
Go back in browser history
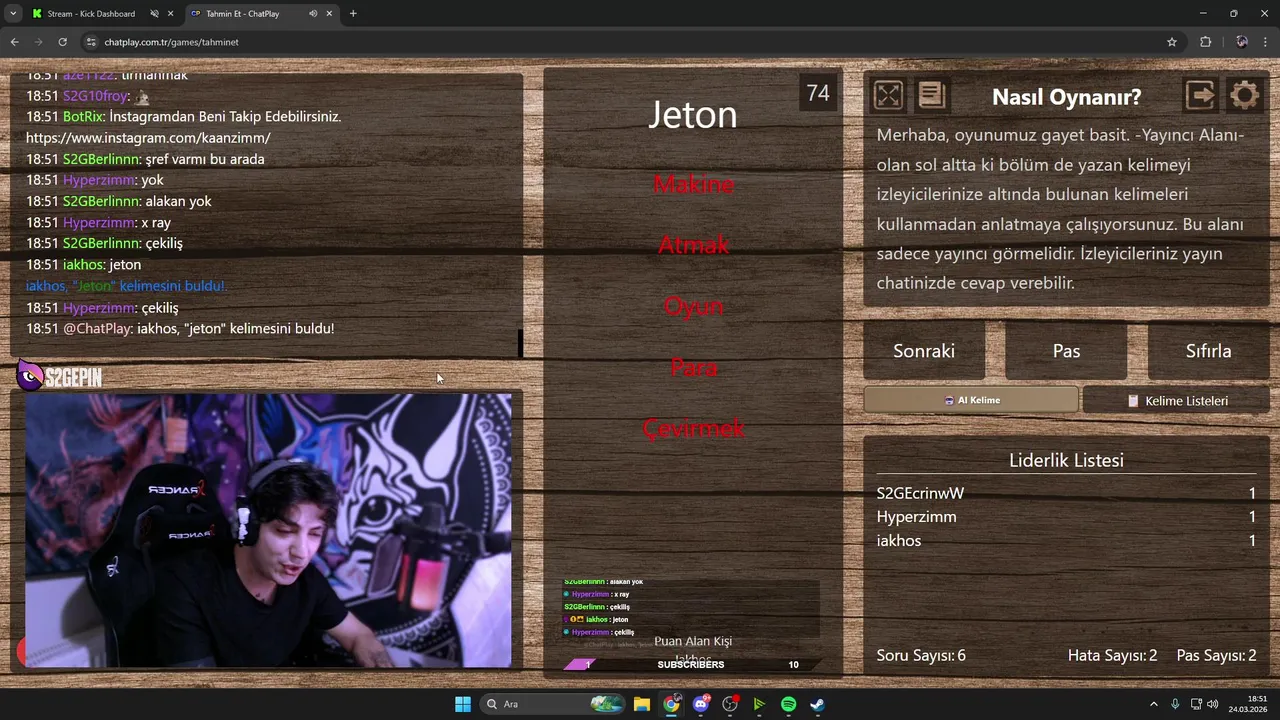tap(14, 42)
